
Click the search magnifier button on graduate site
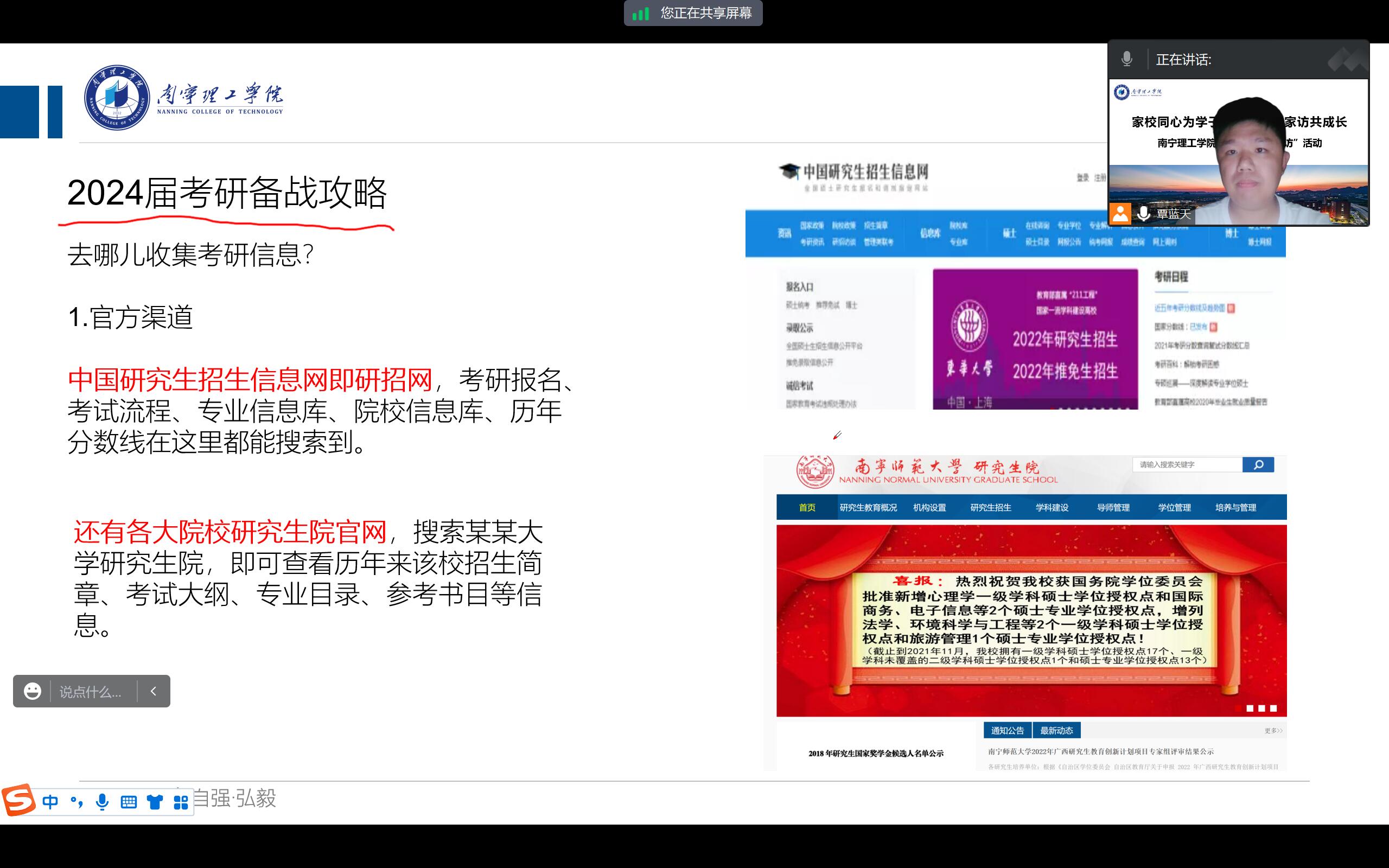point(1258,464)
